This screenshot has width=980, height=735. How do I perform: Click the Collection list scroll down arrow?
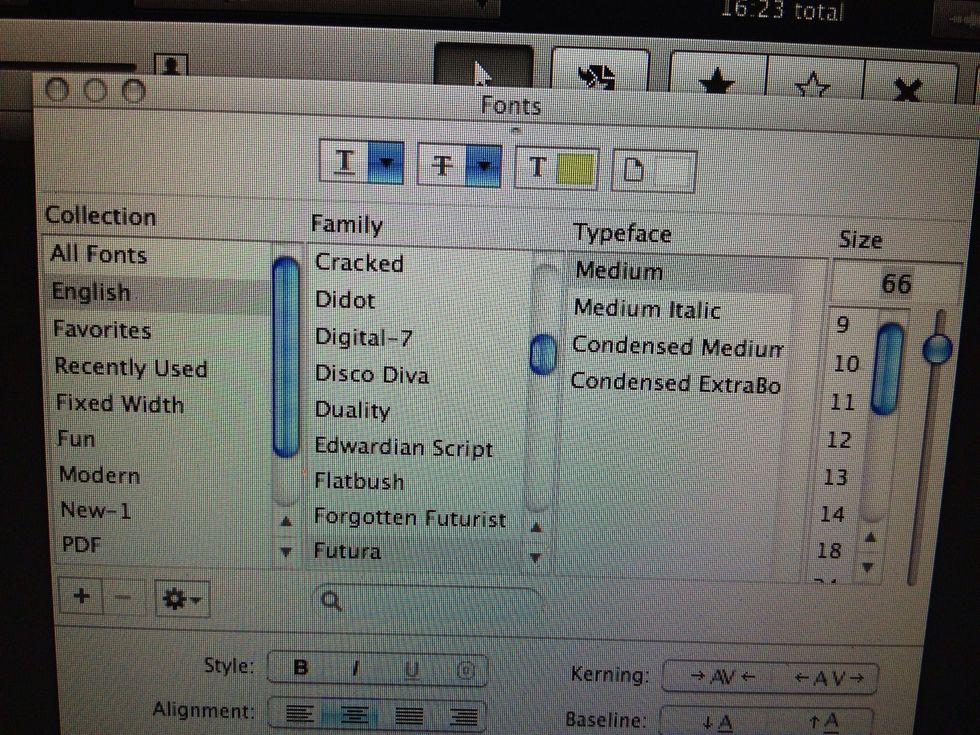click(286, 552)
